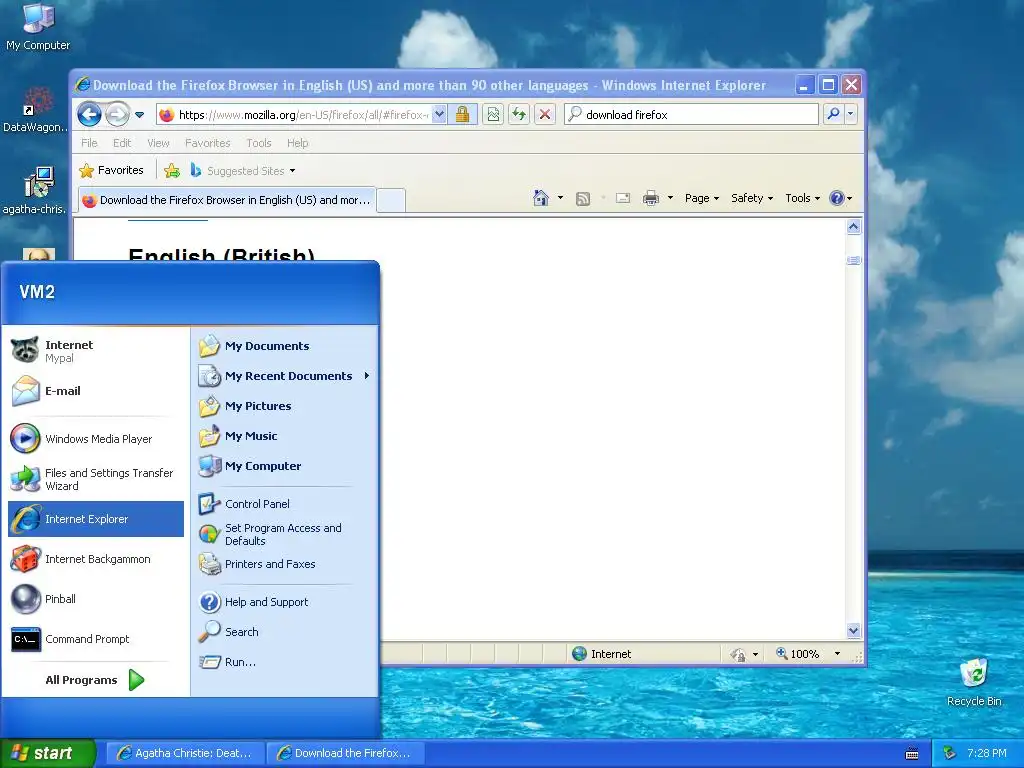Open recent pages dropdown arrow

(x=139, y=115)
